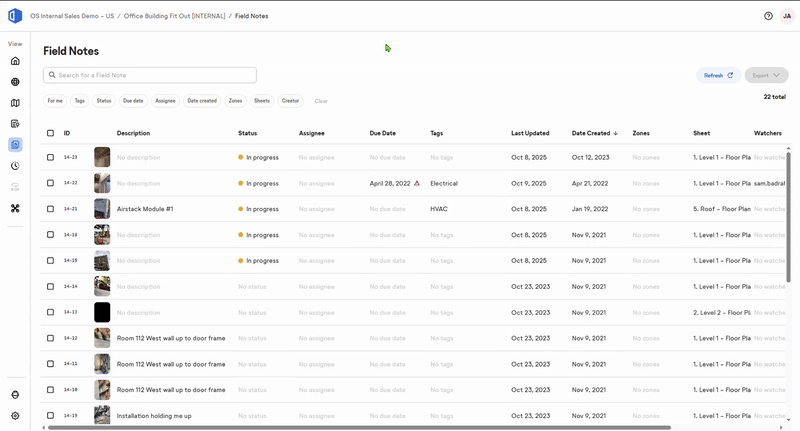Sort by the Status column header
Image resolution: width=800 pixels, height=431 pixels.
247,133
